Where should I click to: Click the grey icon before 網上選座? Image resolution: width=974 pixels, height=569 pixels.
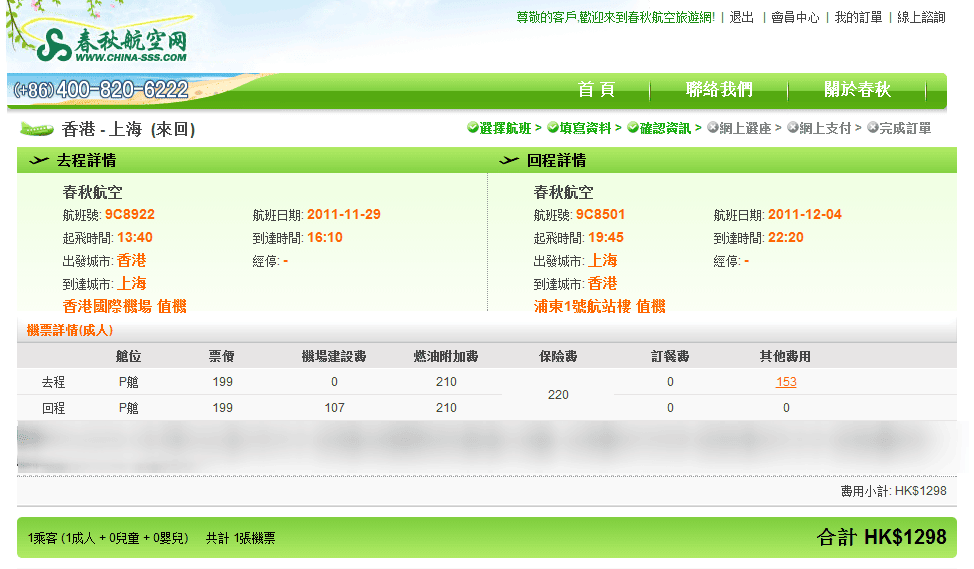712,128
